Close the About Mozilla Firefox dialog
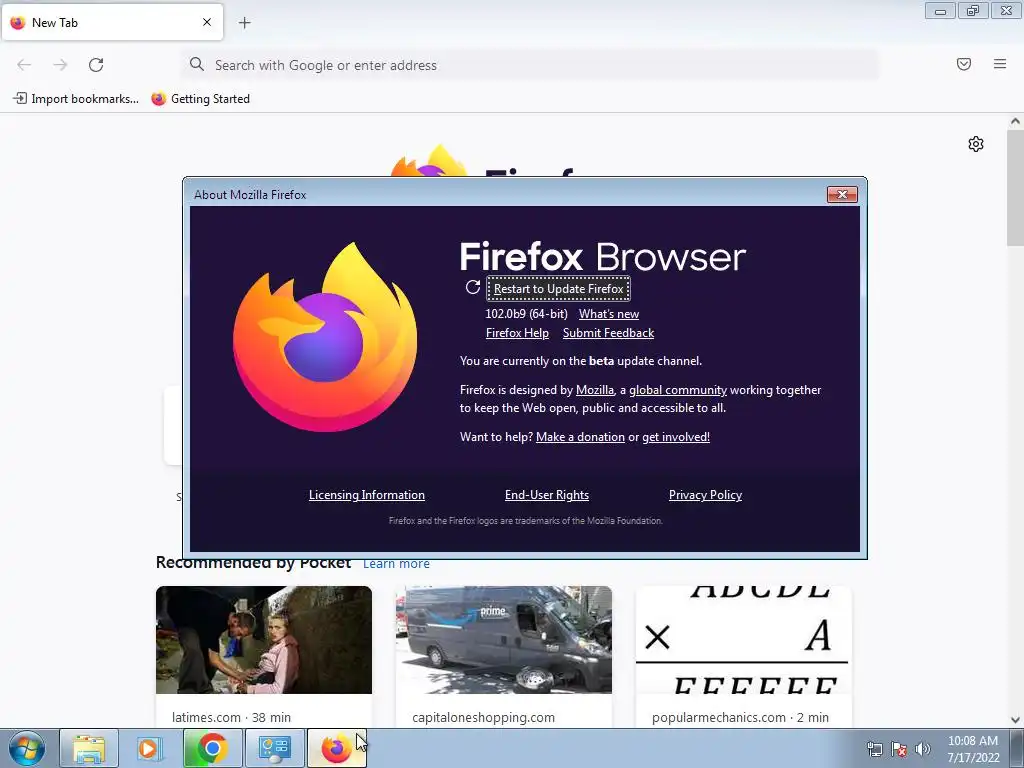Screen dimensions: 1024x768 (842, 195)
